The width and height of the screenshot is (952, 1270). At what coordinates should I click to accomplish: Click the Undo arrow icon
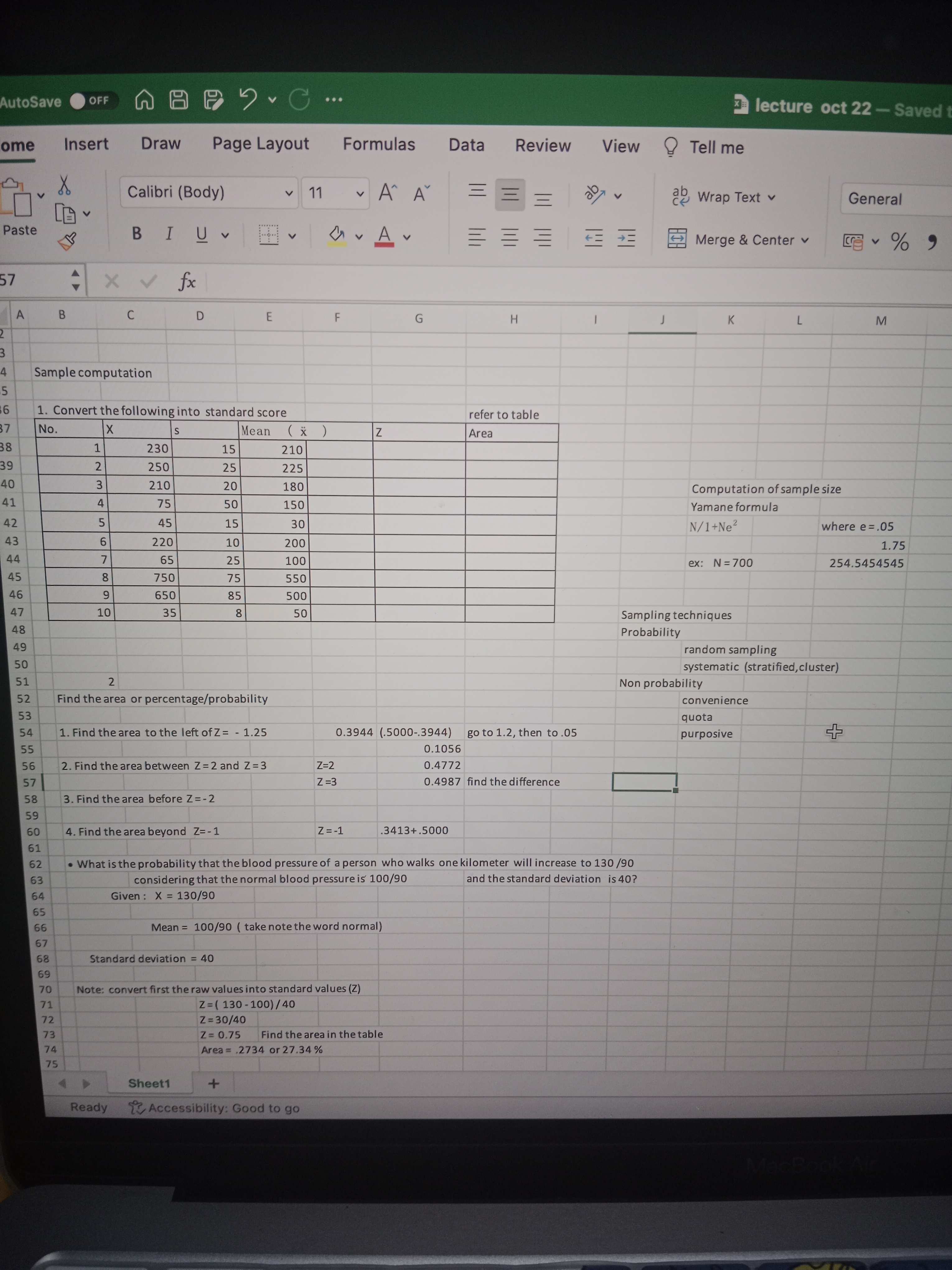(248, 99)
